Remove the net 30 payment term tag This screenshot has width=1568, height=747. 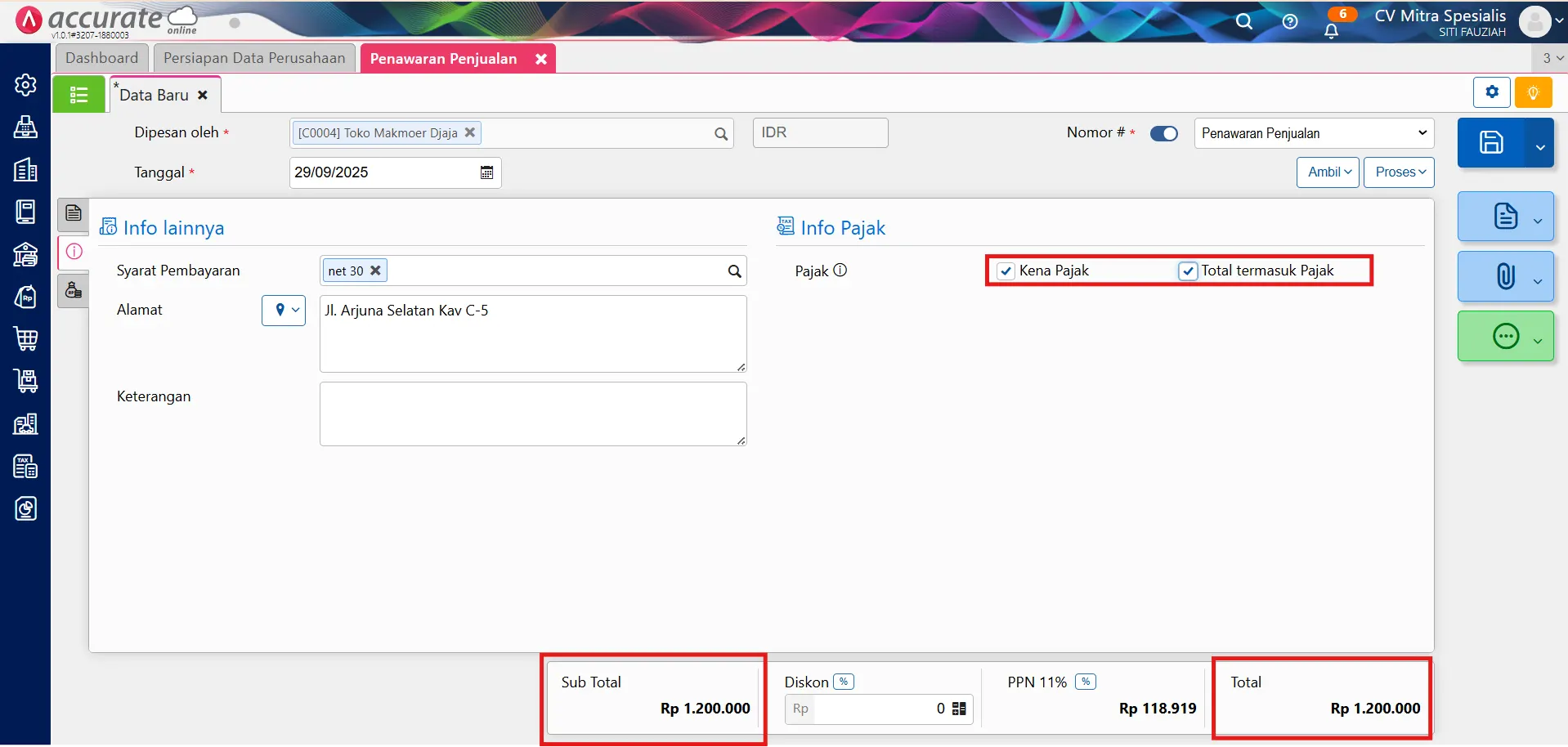tap(375, 271)
